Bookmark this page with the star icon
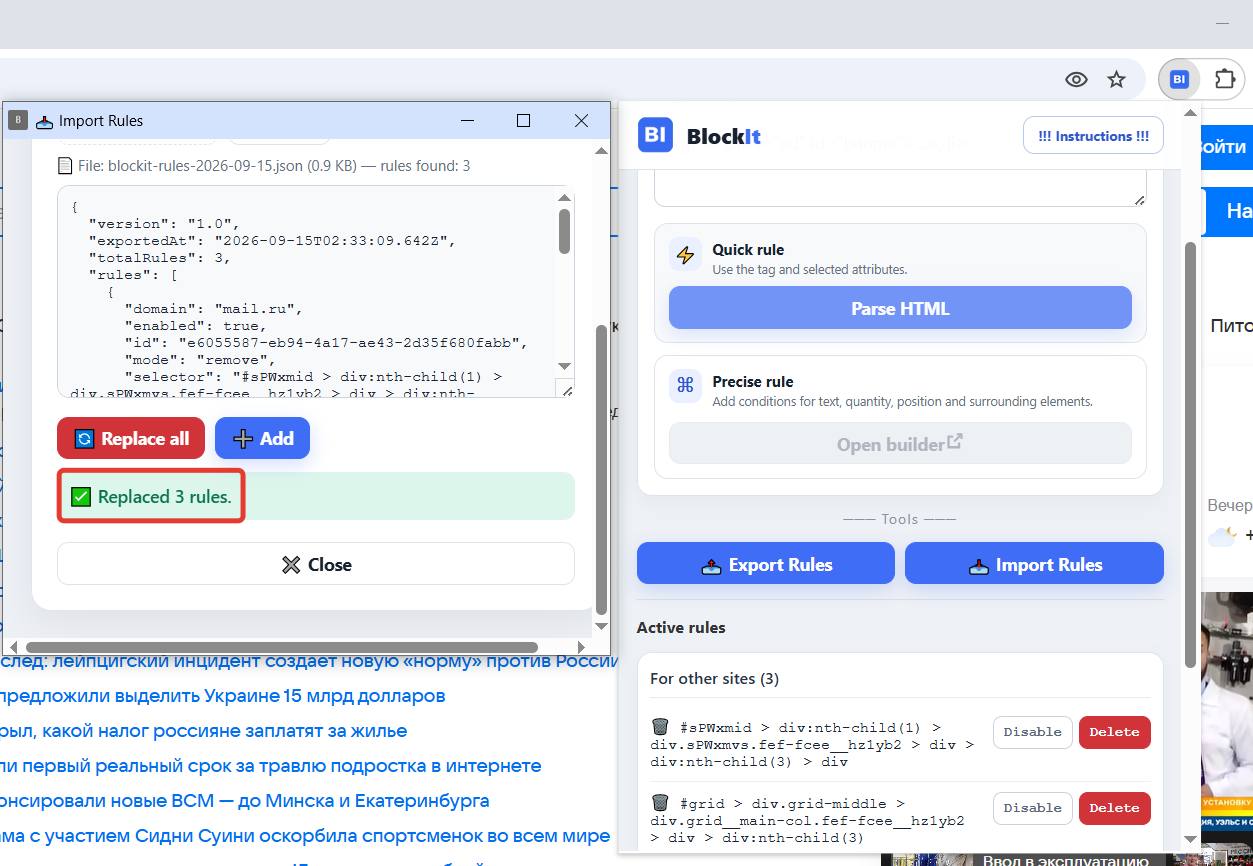Viewport: 1253px width, 866px height. [x=1116, y=80]
